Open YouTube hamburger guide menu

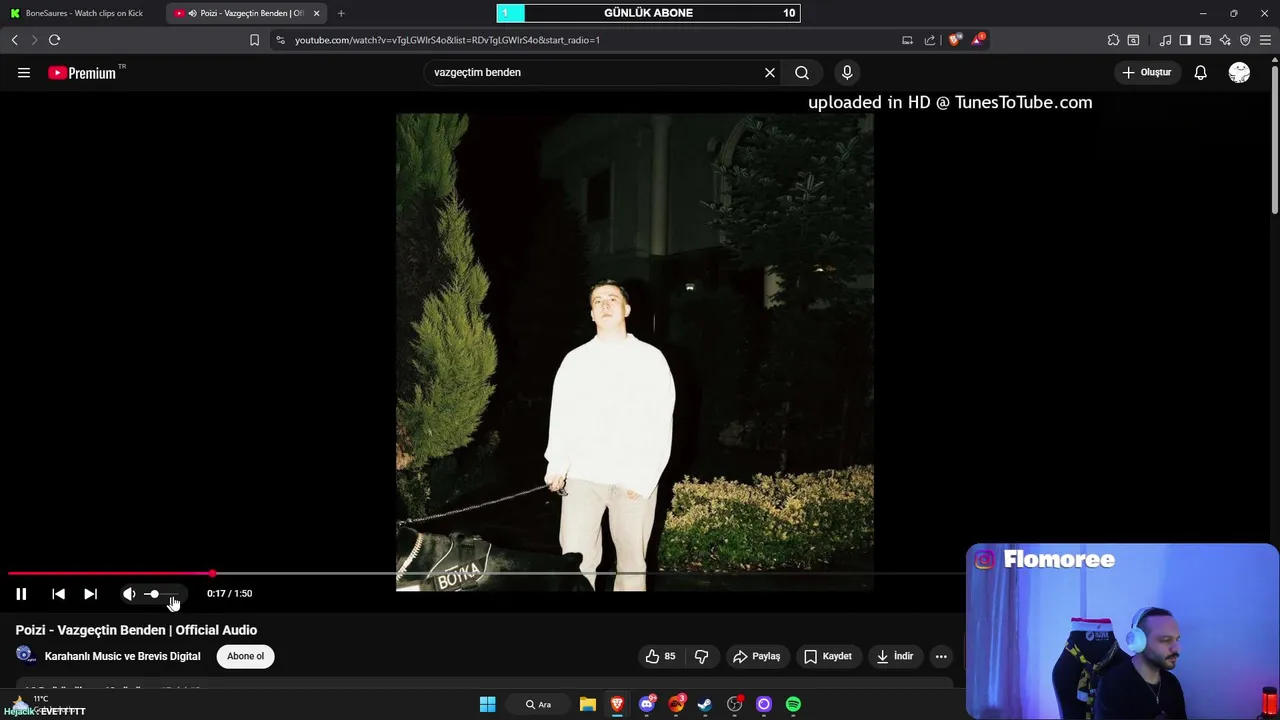(x=24, y=72)
